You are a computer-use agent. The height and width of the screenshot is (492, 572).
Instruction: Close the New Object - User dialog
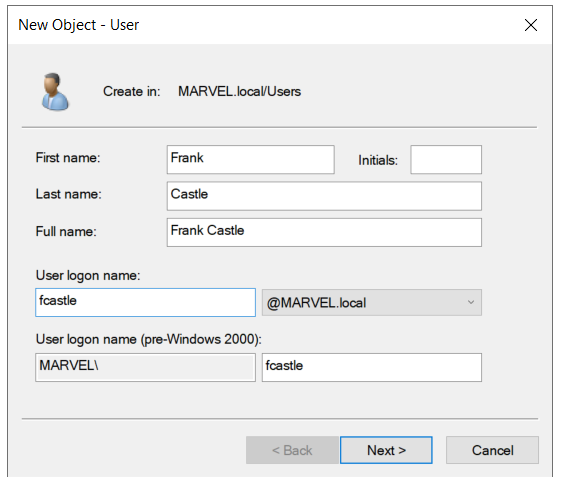530,25
